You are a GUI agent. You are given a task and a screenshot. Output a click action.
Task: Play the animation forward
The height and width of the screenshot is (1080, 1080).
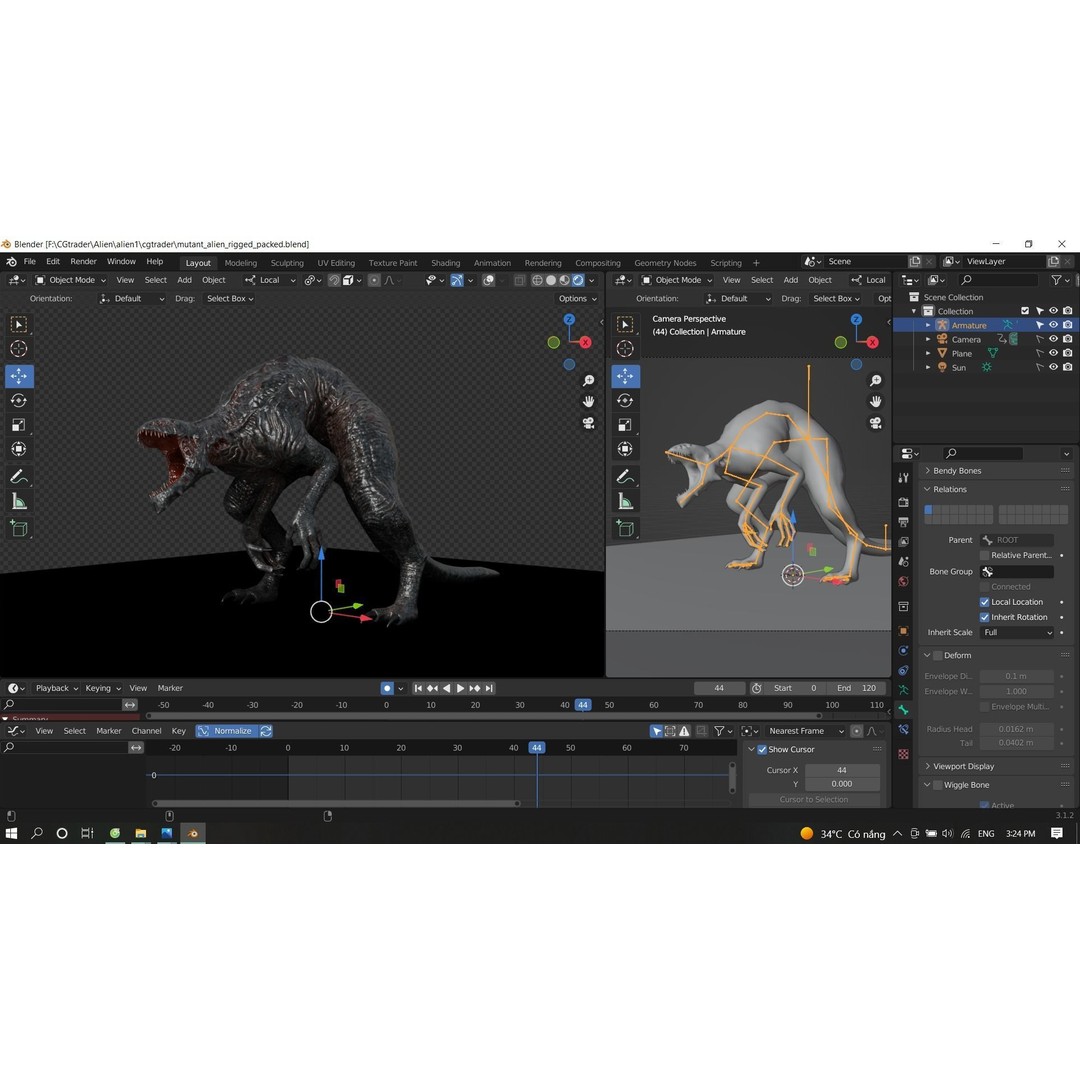click(460, 688)
